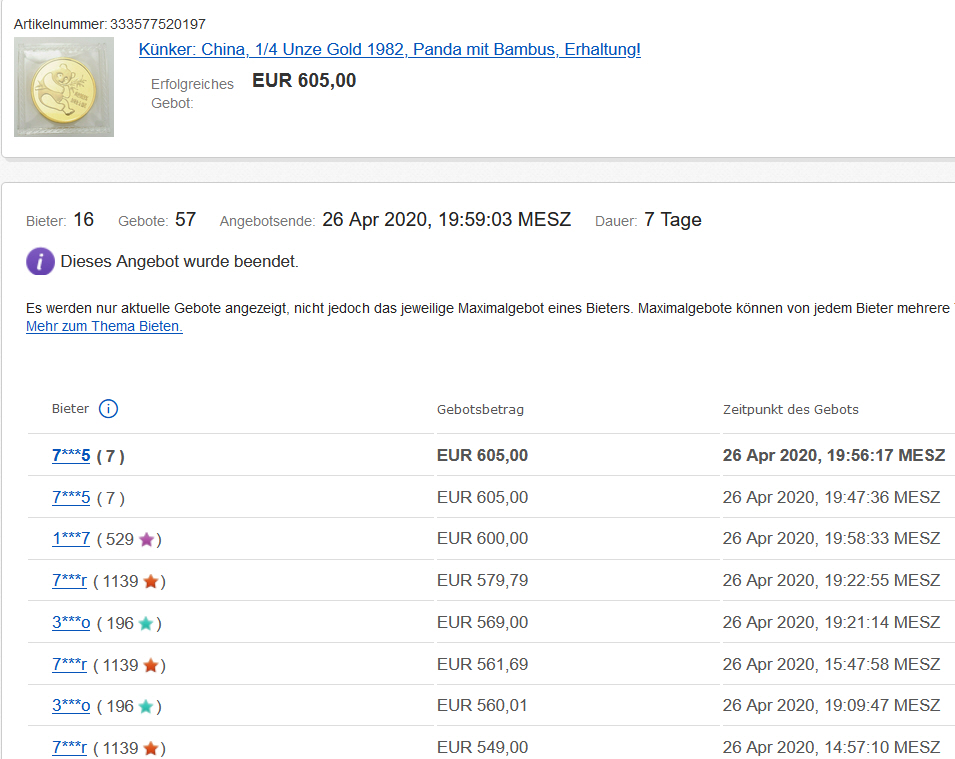
Task: Click the gold Panda coin thumbnail image
Action: point(64,87)
